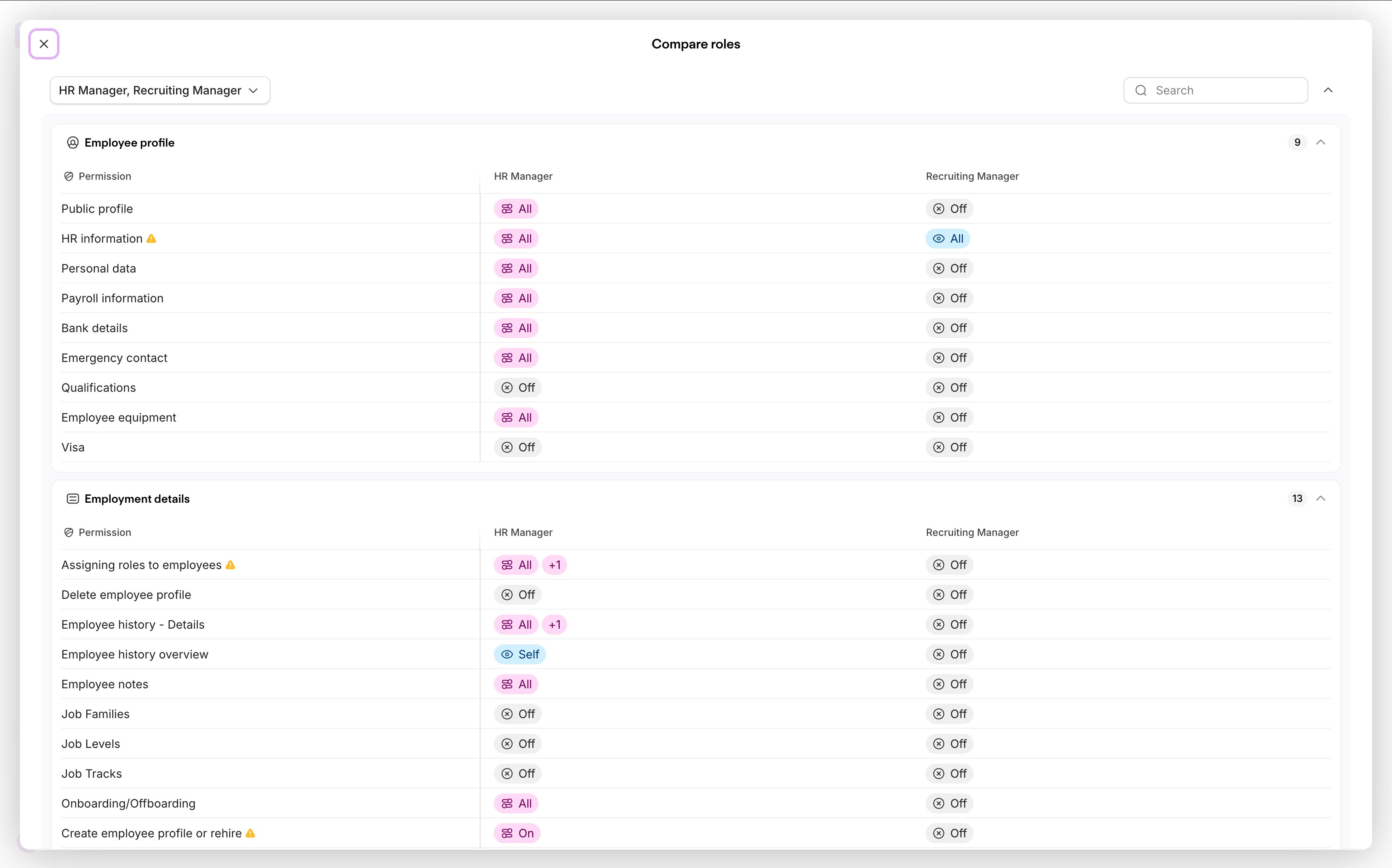1392x868 pixels.
Task: Click HR Manager's Self badge for Employee history overview
Action: click(x=520, y=654)
